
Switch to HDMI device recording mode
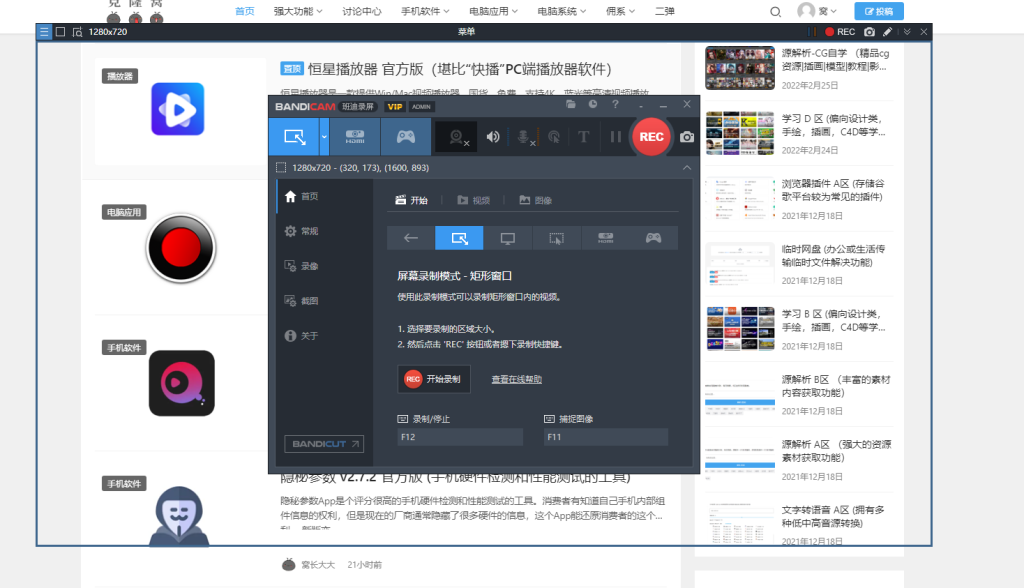coord(355,137)
